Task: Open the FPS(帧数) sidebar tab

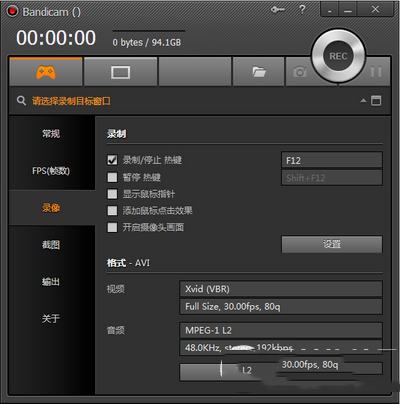Action: [x=51, y=171]
